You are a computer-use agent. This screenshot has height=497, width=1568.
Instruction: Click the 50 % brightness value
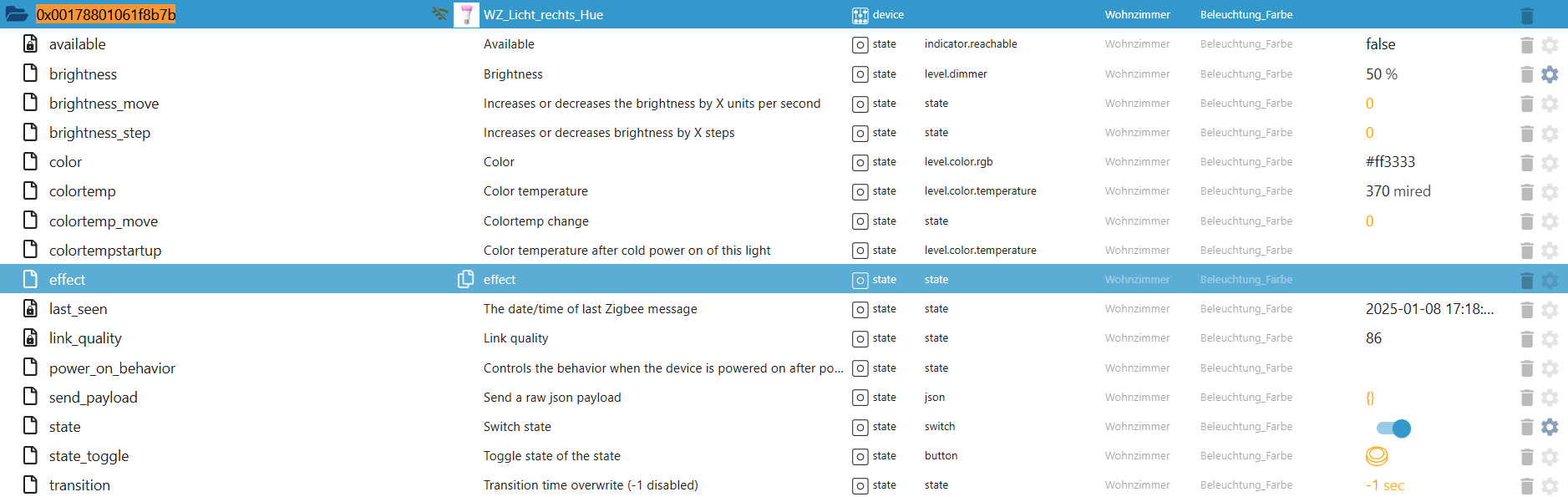(1381, 74)
